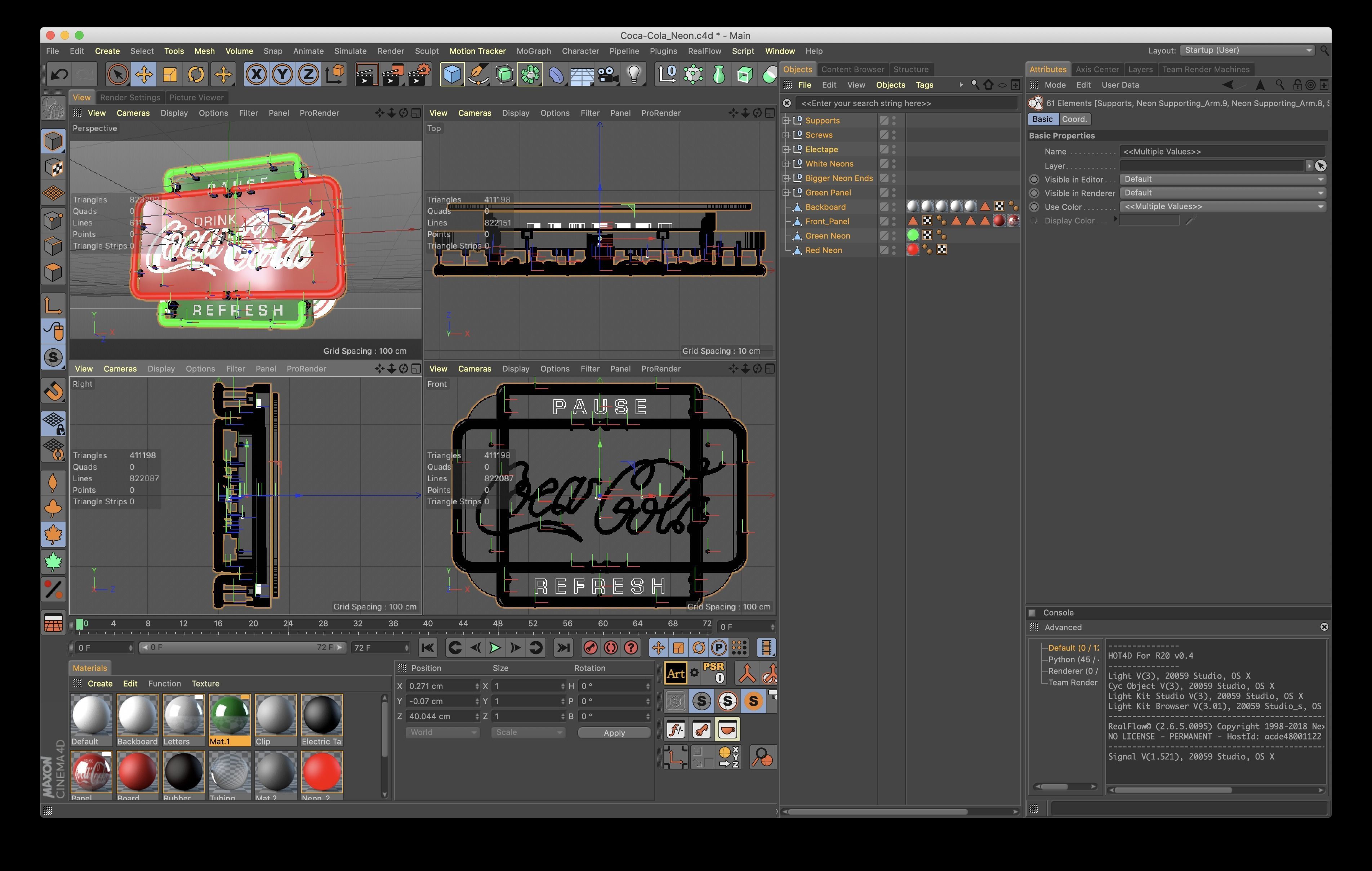Open Materials Create menu
Viewport: 1372px width, 871px height.
pos(100,684)
